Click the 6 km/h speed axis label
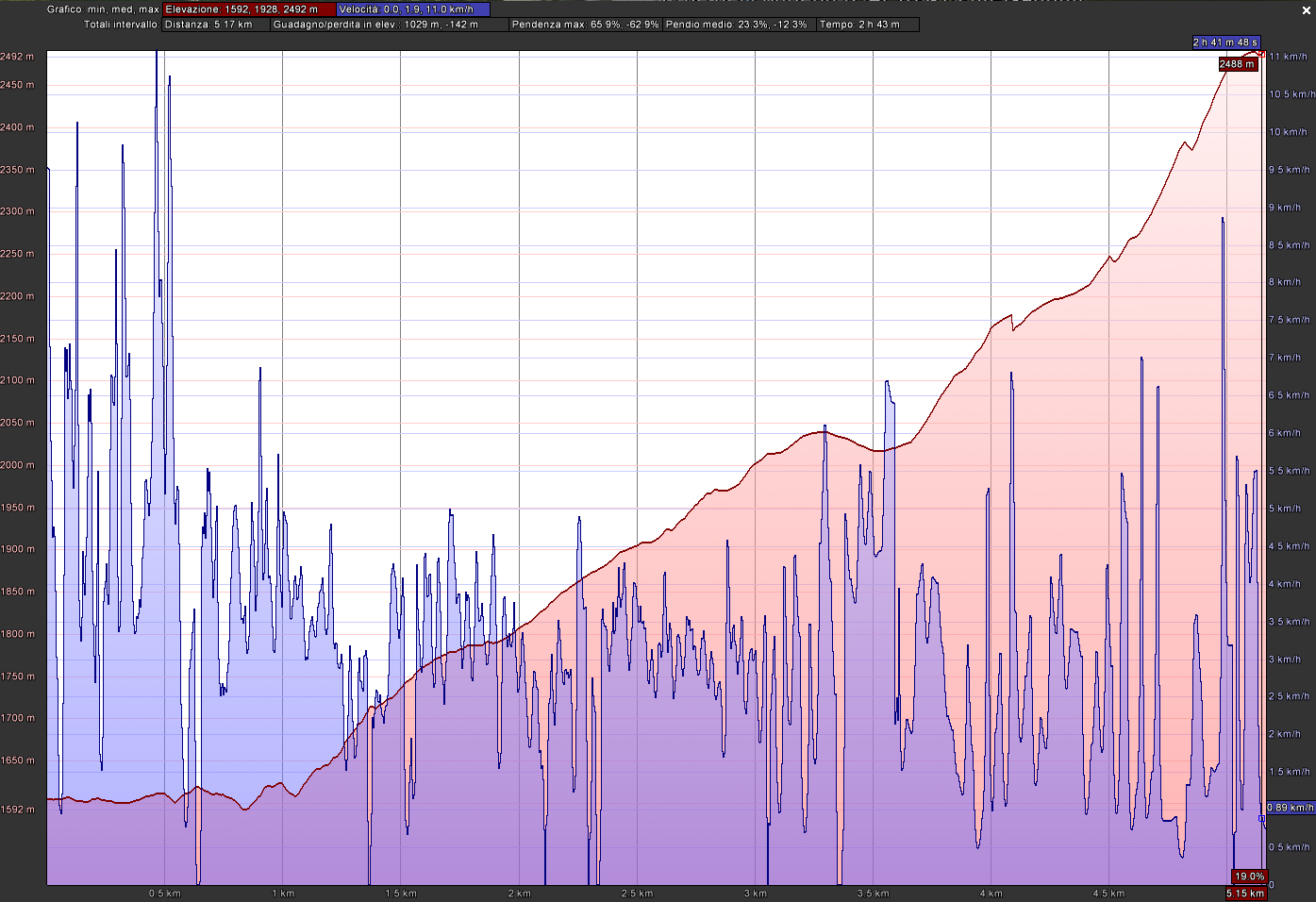Image resolution: width=1316 pixels, height=902 pixels. 1285,433
